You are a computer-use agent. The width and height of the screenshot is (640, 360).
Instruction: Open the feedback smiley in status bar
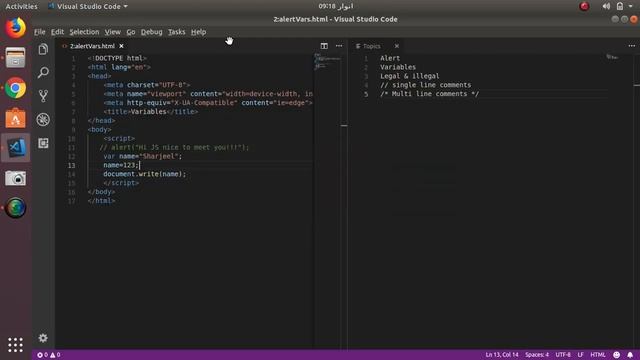point(616,355)
